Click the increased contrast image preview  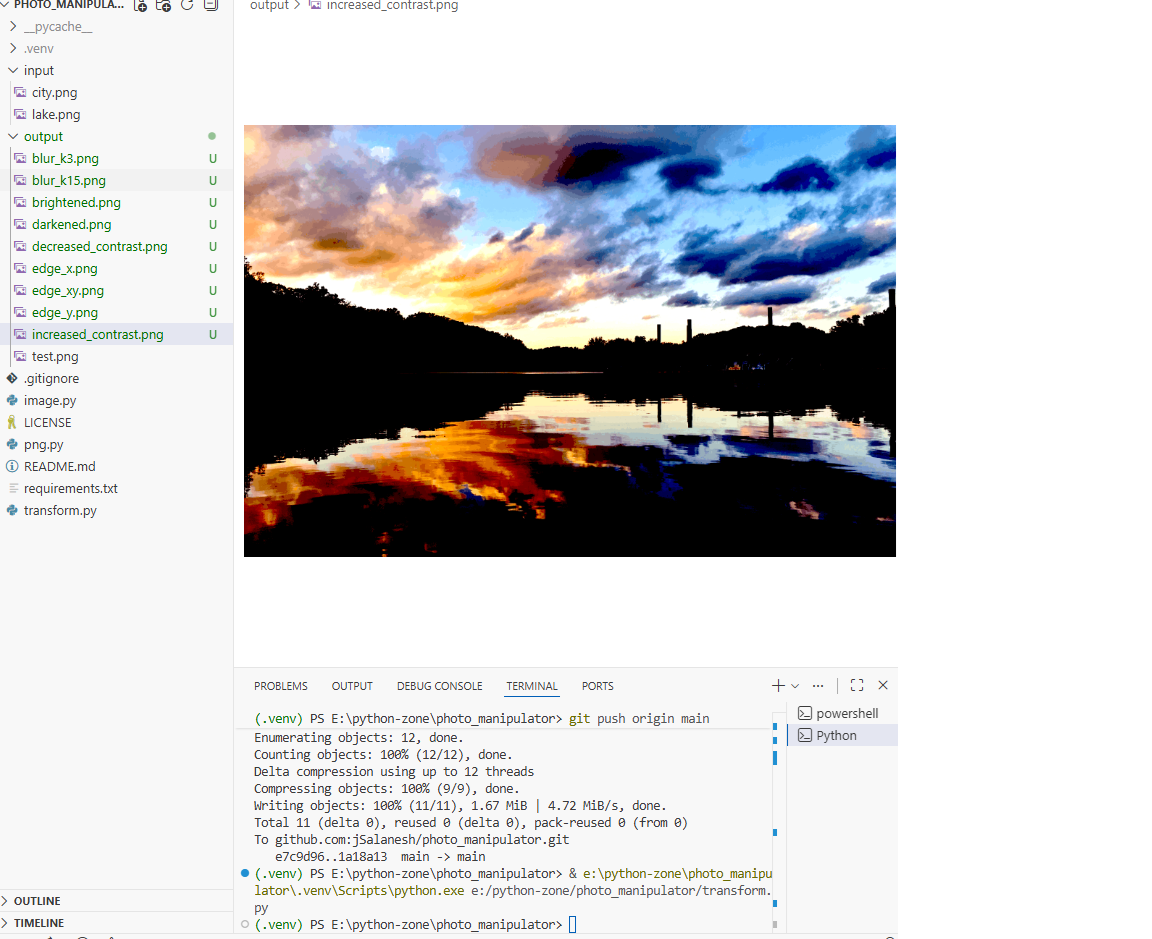[569, 341]
